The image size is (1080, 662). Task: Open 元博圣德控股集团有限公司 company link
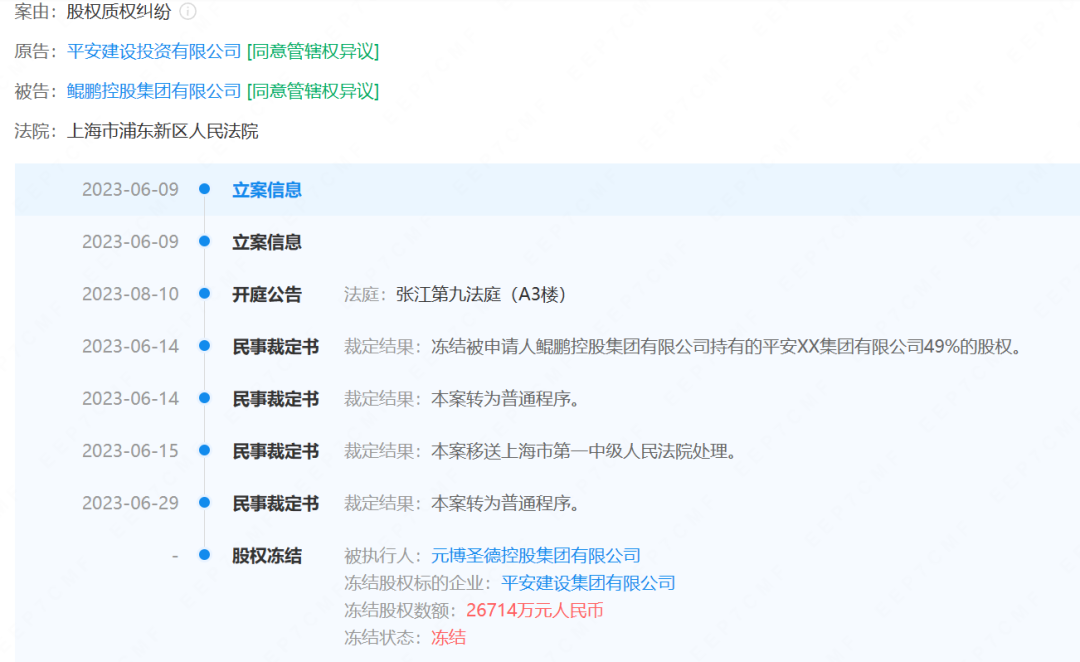tap(536, 555)
